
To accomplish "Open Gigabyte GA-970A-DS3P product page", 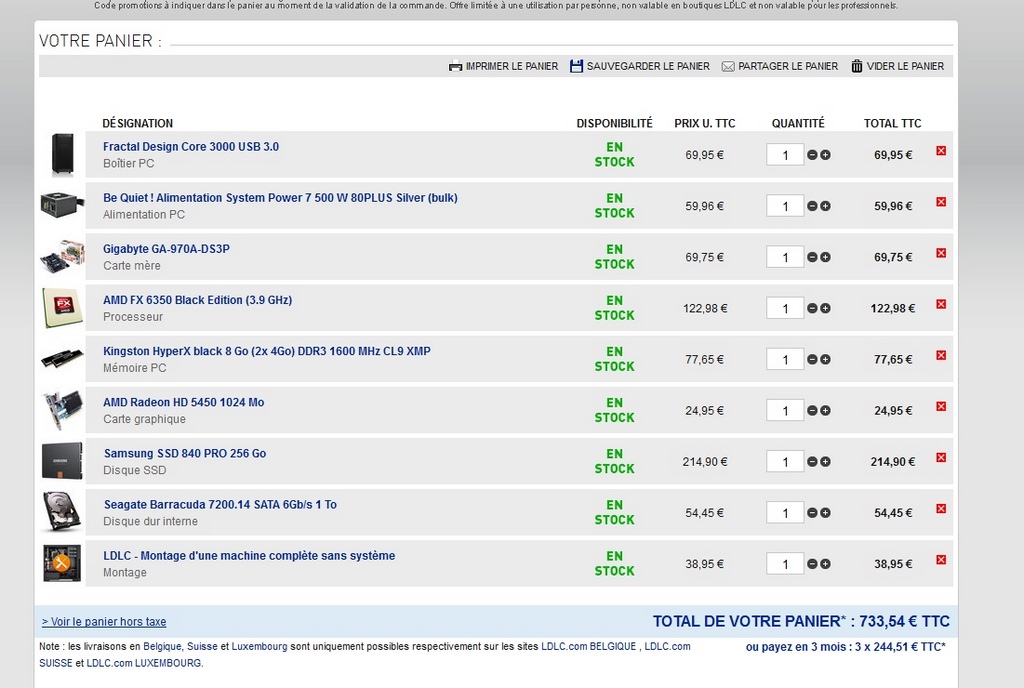I will click(167, 249).
